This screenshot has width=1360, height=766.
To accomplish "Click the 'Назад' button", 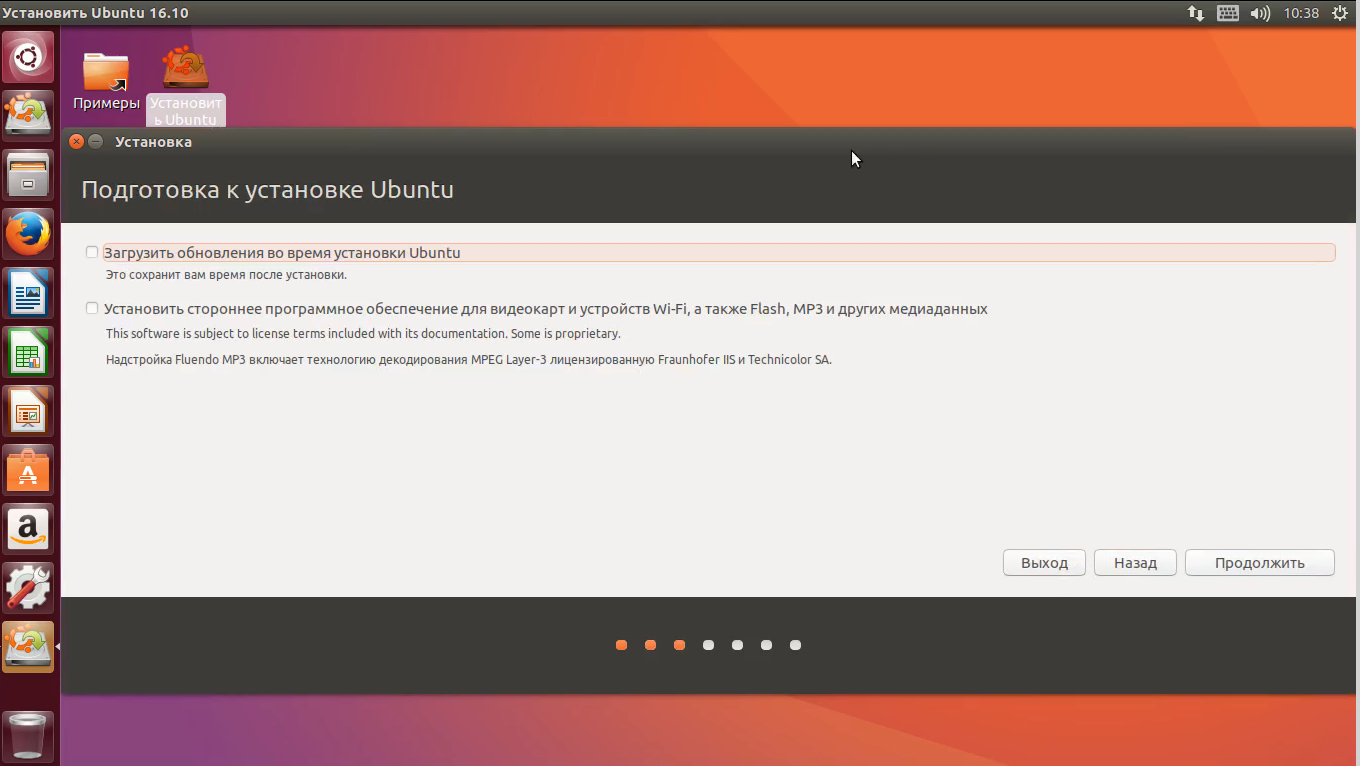I will [x=1135, y=563].
